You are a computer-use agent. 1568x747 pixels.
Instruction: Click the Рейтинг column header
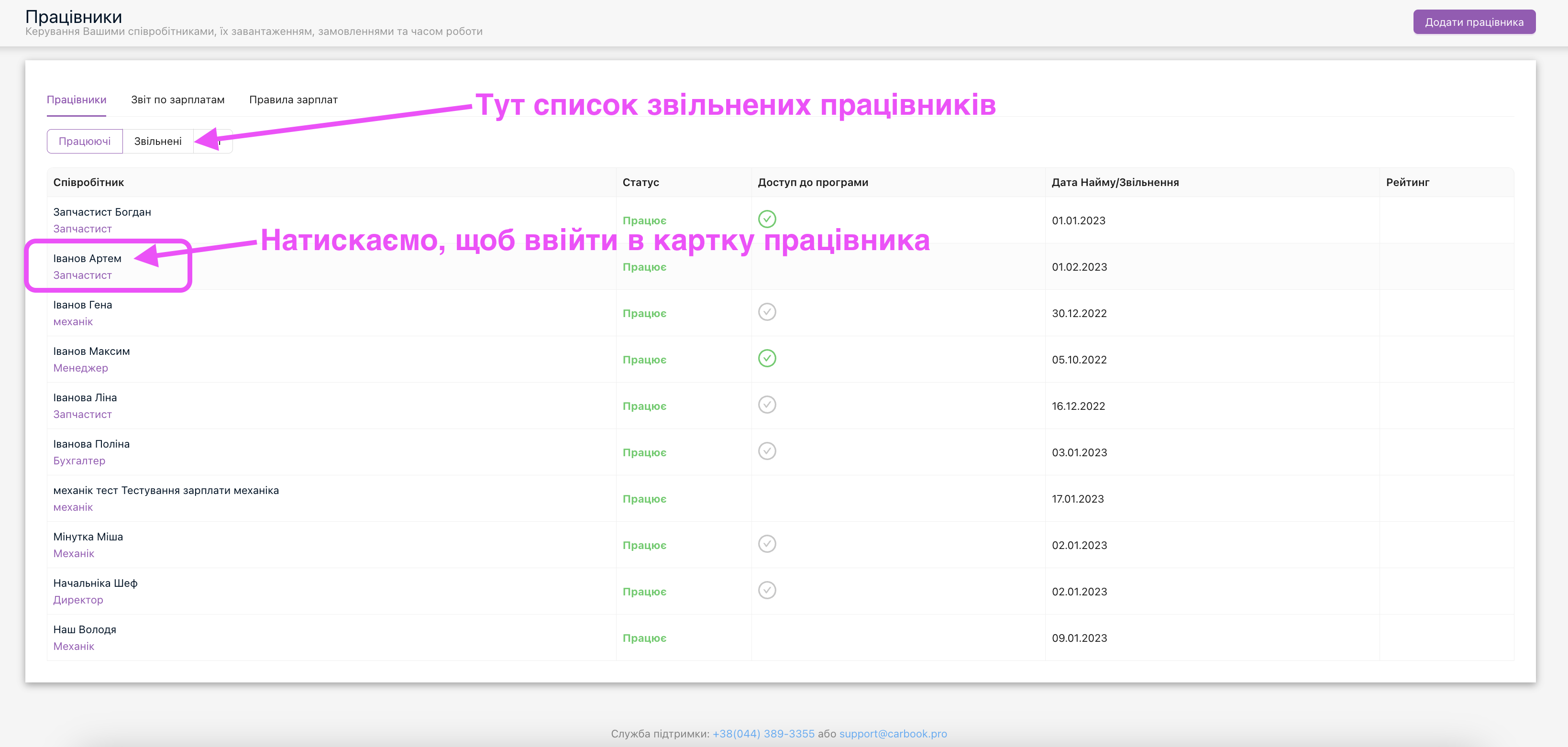pyautogui.click(x=1407, y=183)
